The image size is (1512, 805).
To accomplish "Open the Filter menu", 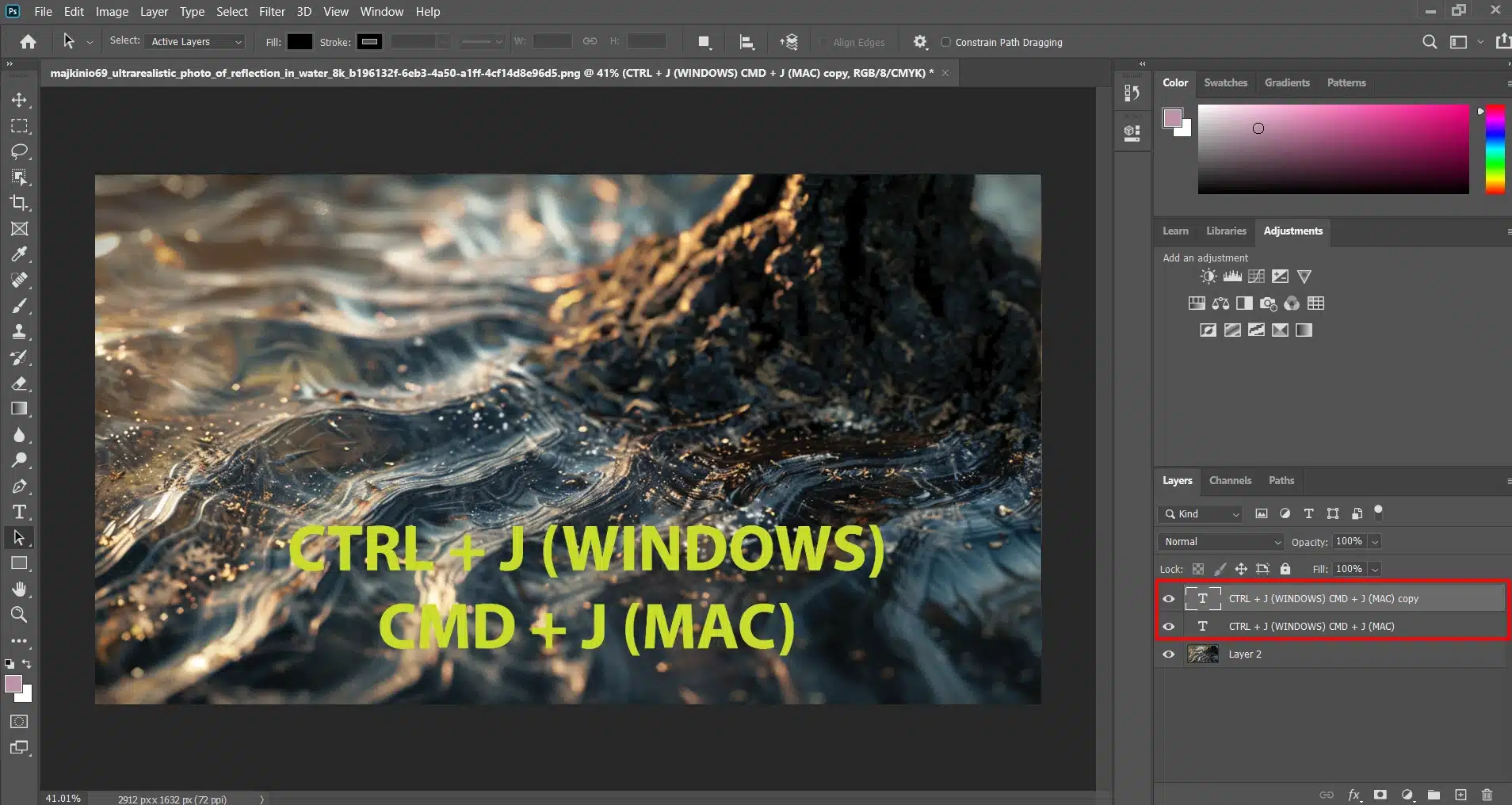I will click(x=272, y=11).
